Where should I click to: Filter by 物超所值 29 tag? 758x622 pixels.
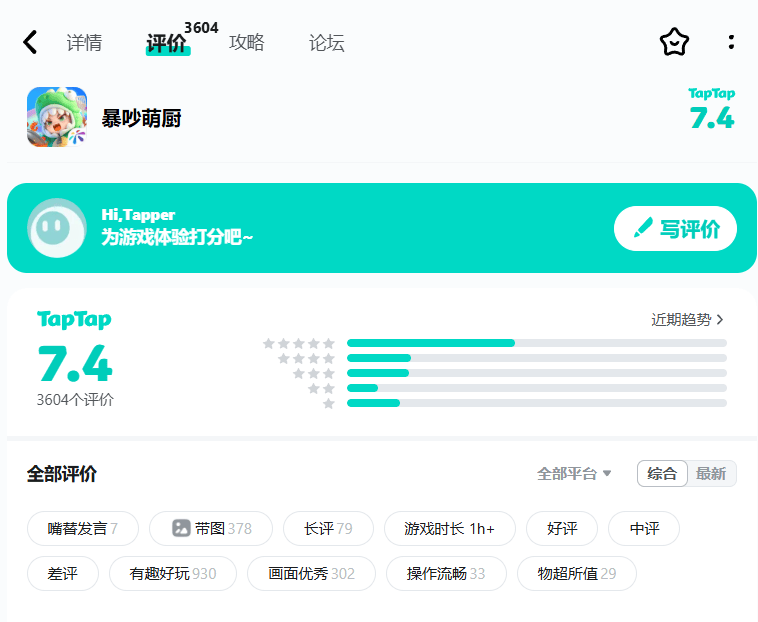point(577,574)
